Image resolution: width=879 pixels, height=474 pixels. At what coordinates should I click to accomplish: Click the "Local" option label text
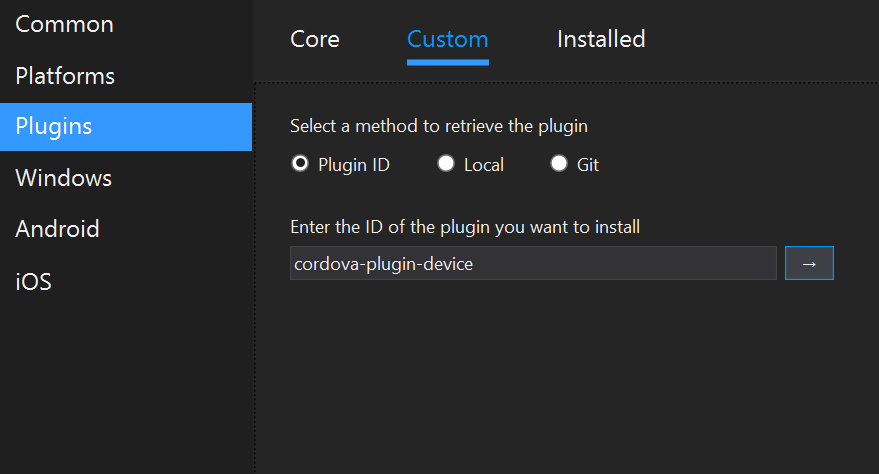[484, 165]
